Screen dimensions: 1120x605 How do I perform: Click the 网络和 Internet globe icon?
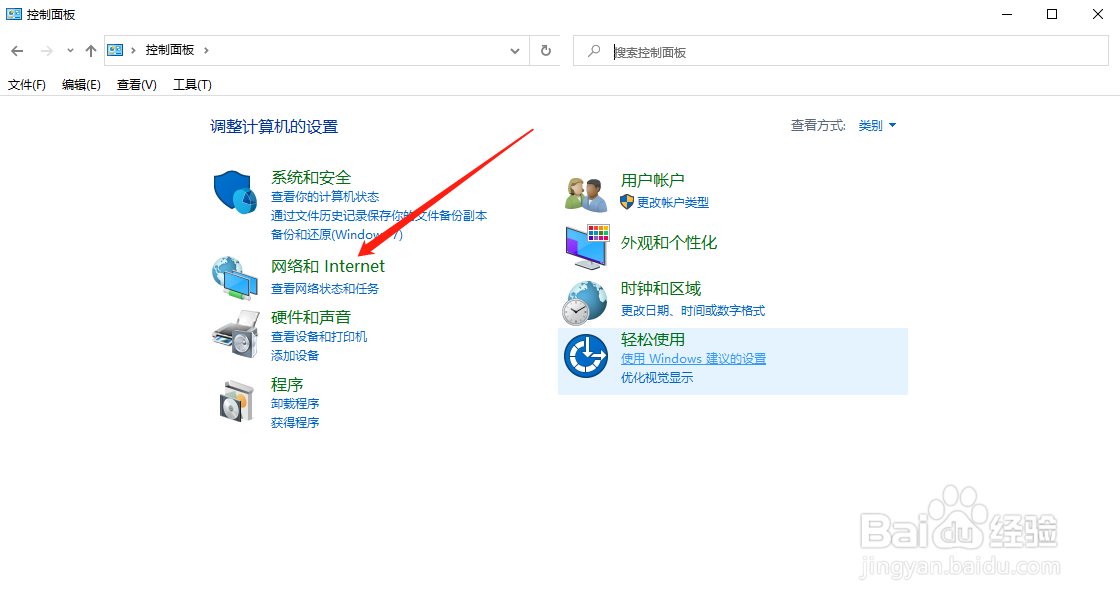pyautogui.click(x=235, y=277)
